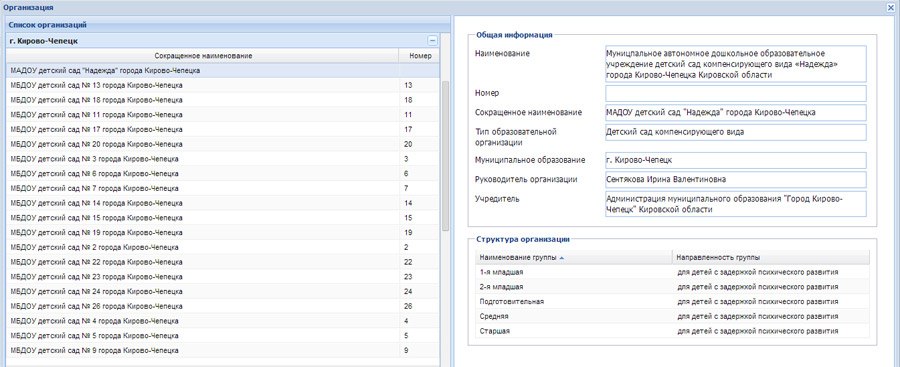This screenshot has width=900, height=367.
Task: Click the organization list vertical scrollbar
Action: (445, 155)
